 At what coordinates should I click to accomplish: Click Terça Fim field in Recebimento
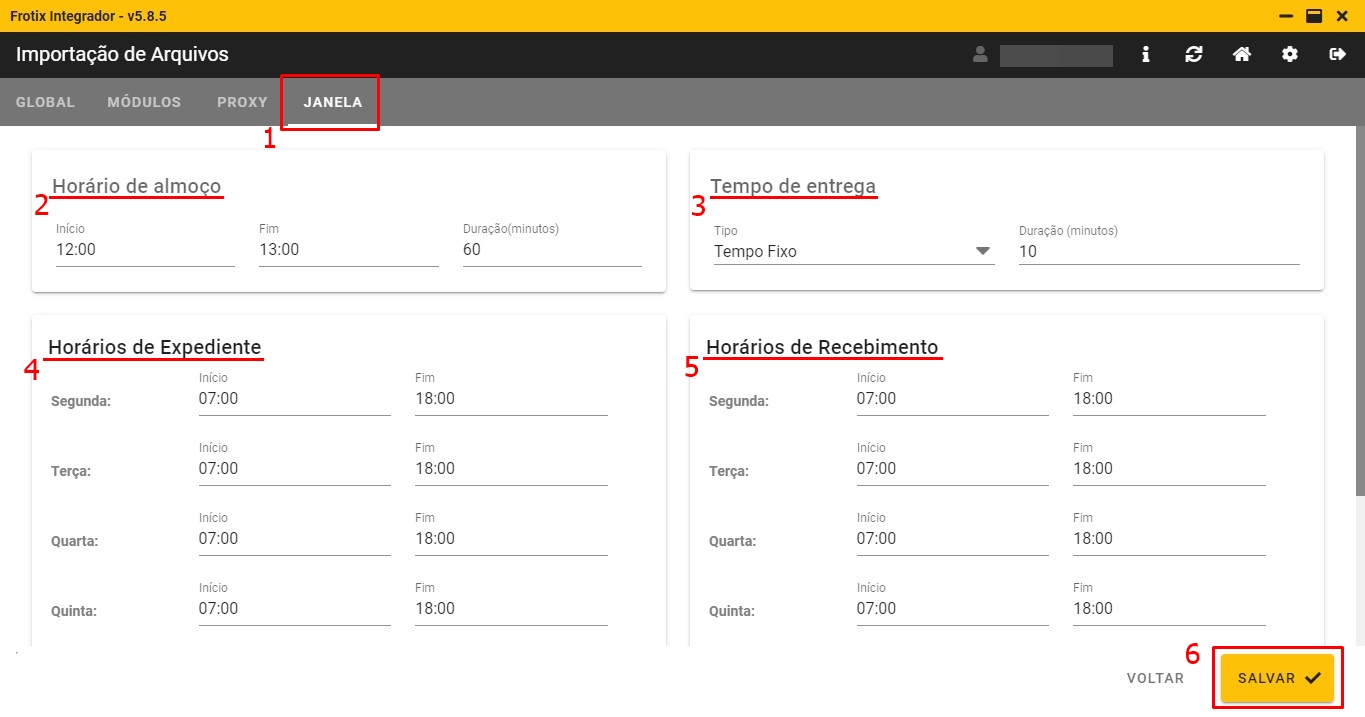[1168, 469]
